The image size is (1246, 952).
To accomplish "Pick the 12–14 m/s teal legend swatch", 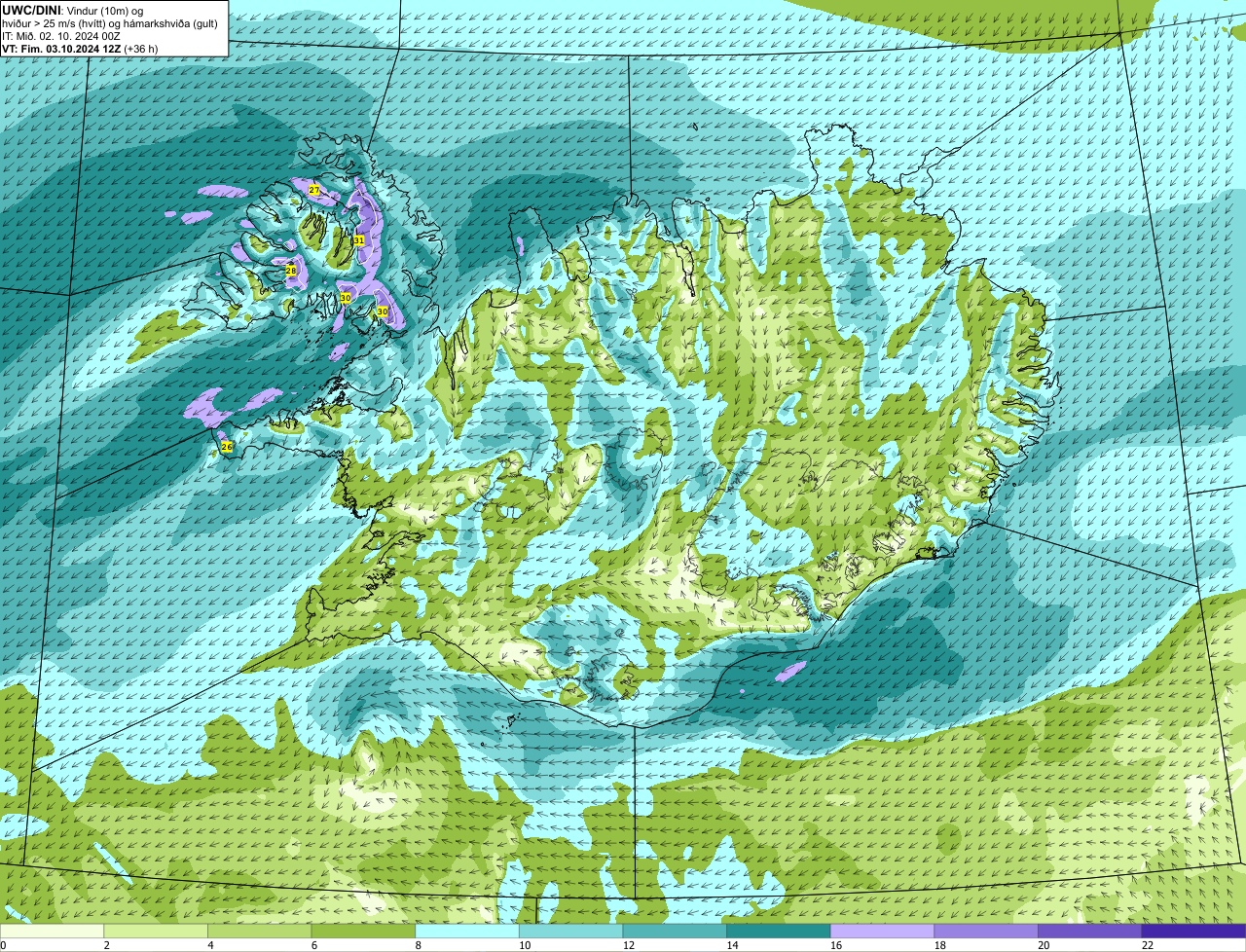I will (x=675, y=931).
